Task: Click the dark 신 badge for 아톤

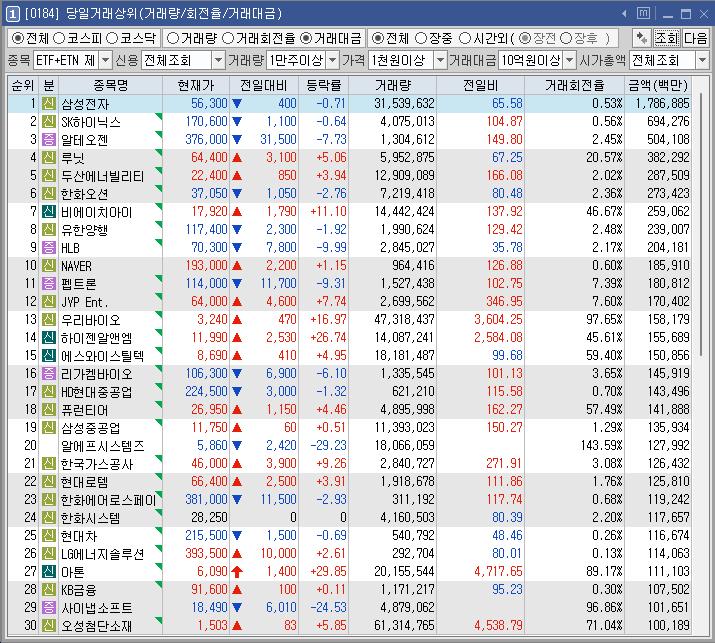Action: pos(48,571)
